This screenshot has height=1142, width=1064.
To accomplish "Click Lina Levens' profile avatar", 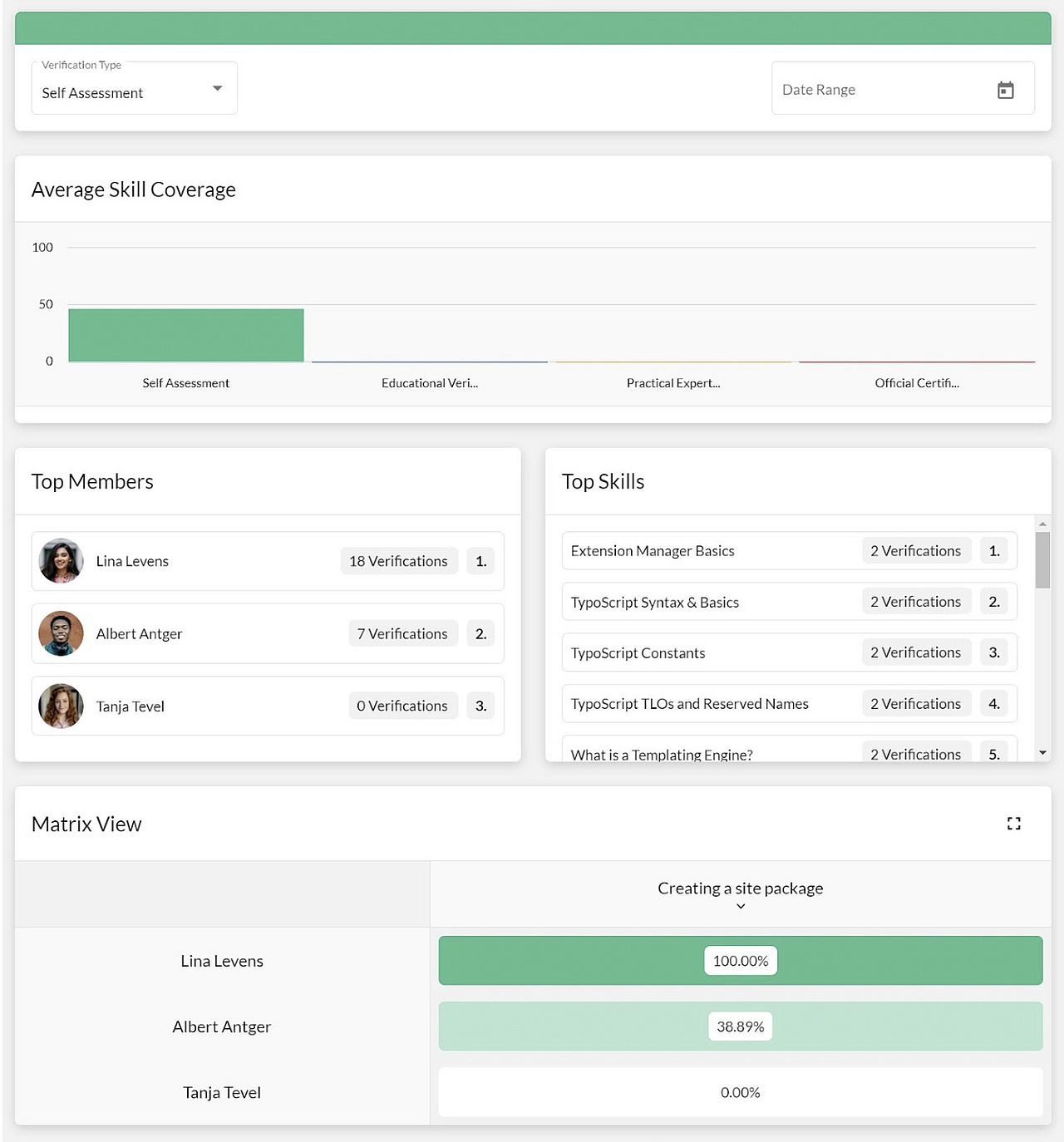I will pyautogui.click(x=61, y=561).
